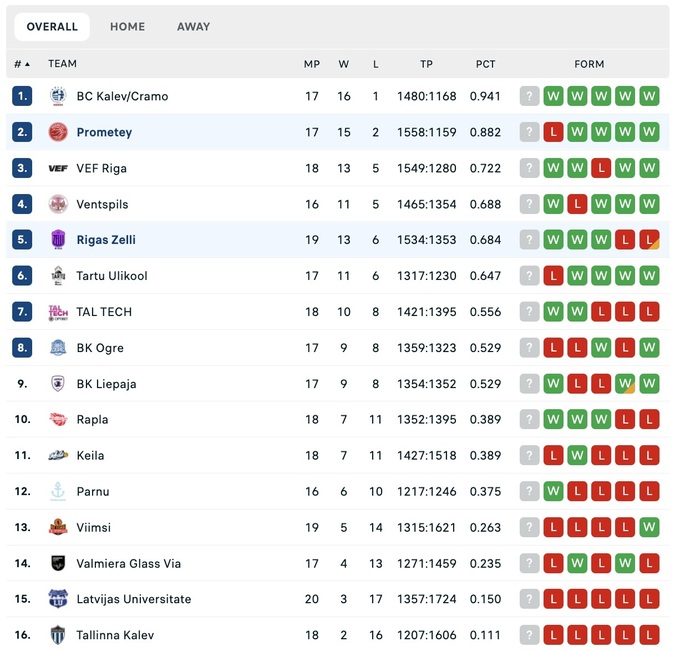The height and width of the screenshot is (652, 680).
Task: Select the OVERALL standings tab
Action: (x=52, y=27)
